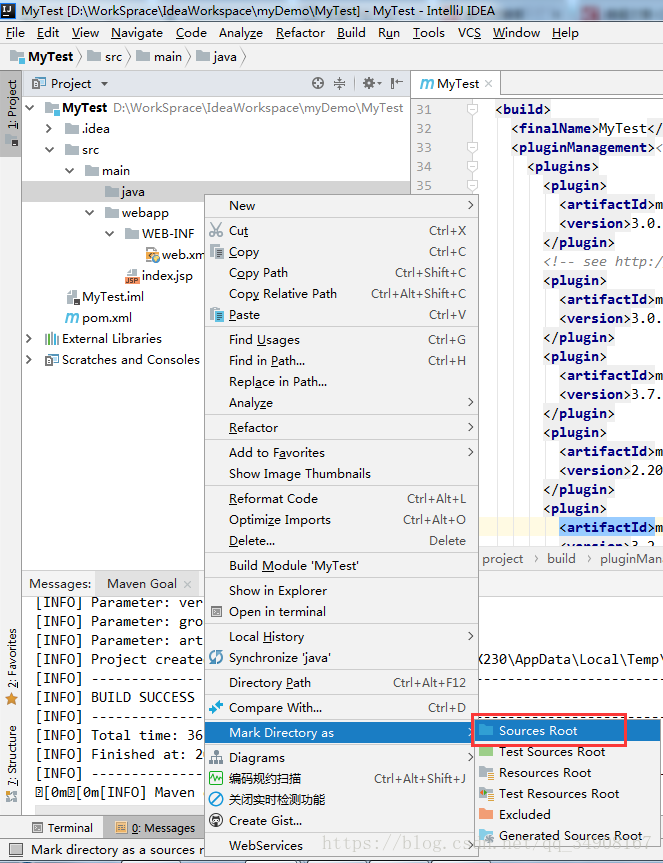Click the build breadcrumb below editor
The width and height of the screenshot is (663, 863).
[561, 559]
